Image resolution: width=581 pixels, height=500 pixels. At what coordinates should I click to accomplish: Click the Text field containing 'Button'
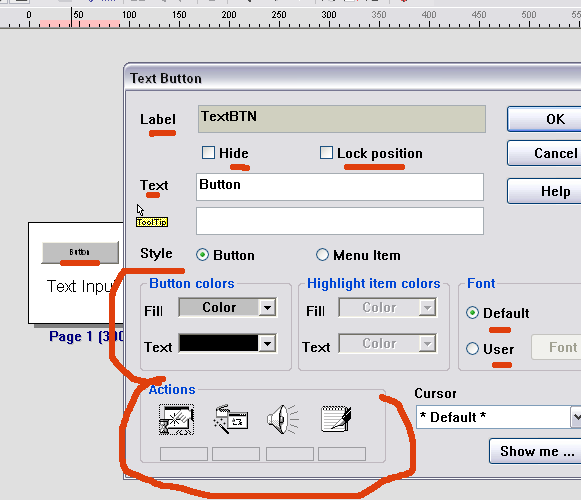(x=340, y=187)
